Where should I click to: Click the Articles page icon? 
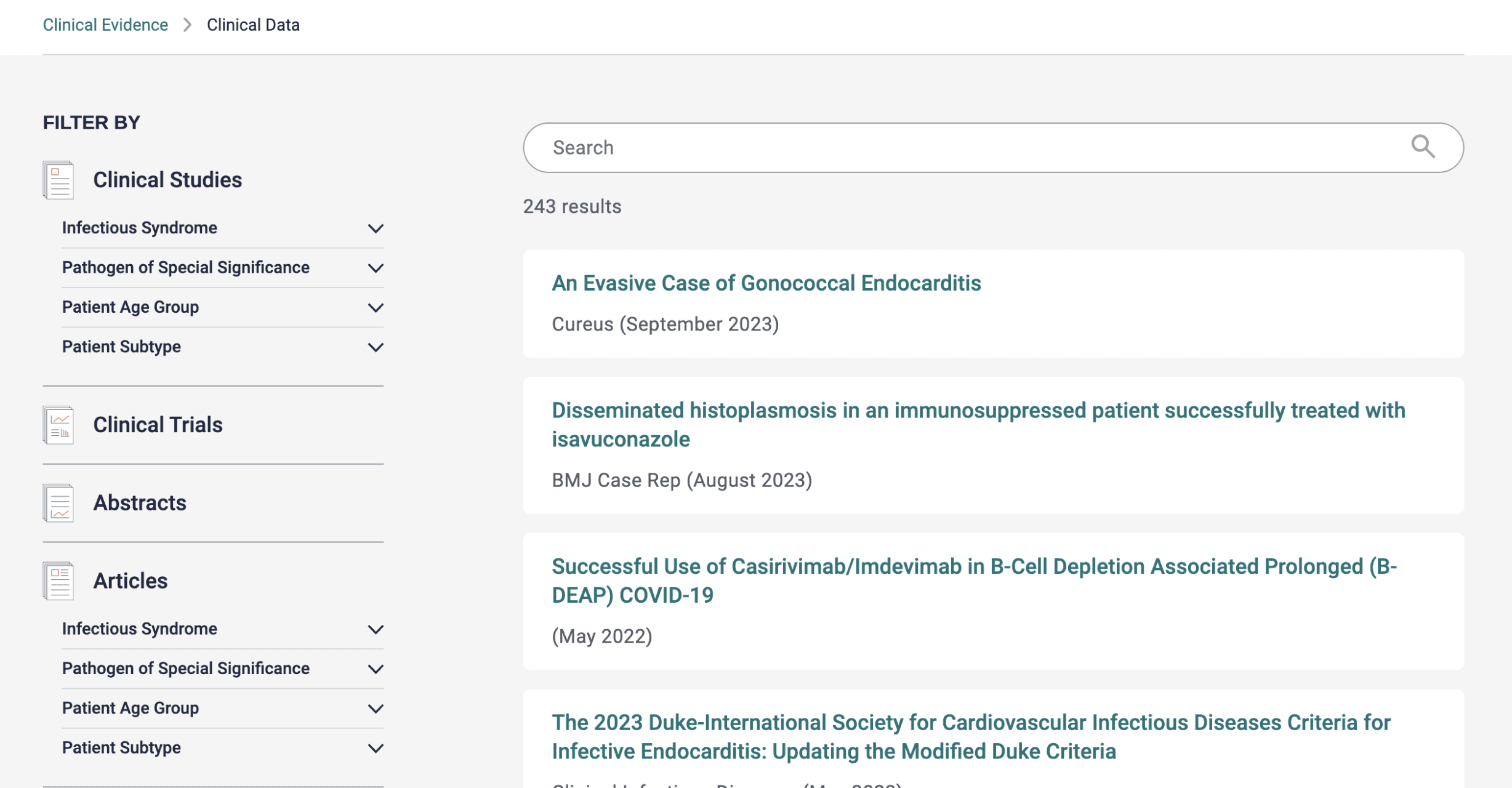point(58,581)
